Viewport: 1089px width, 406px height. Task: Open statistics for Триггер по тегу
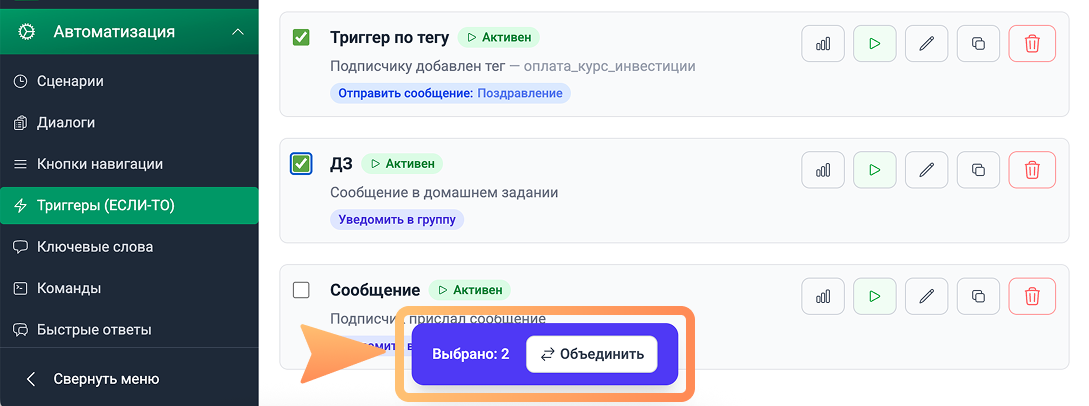coord(823,44)
